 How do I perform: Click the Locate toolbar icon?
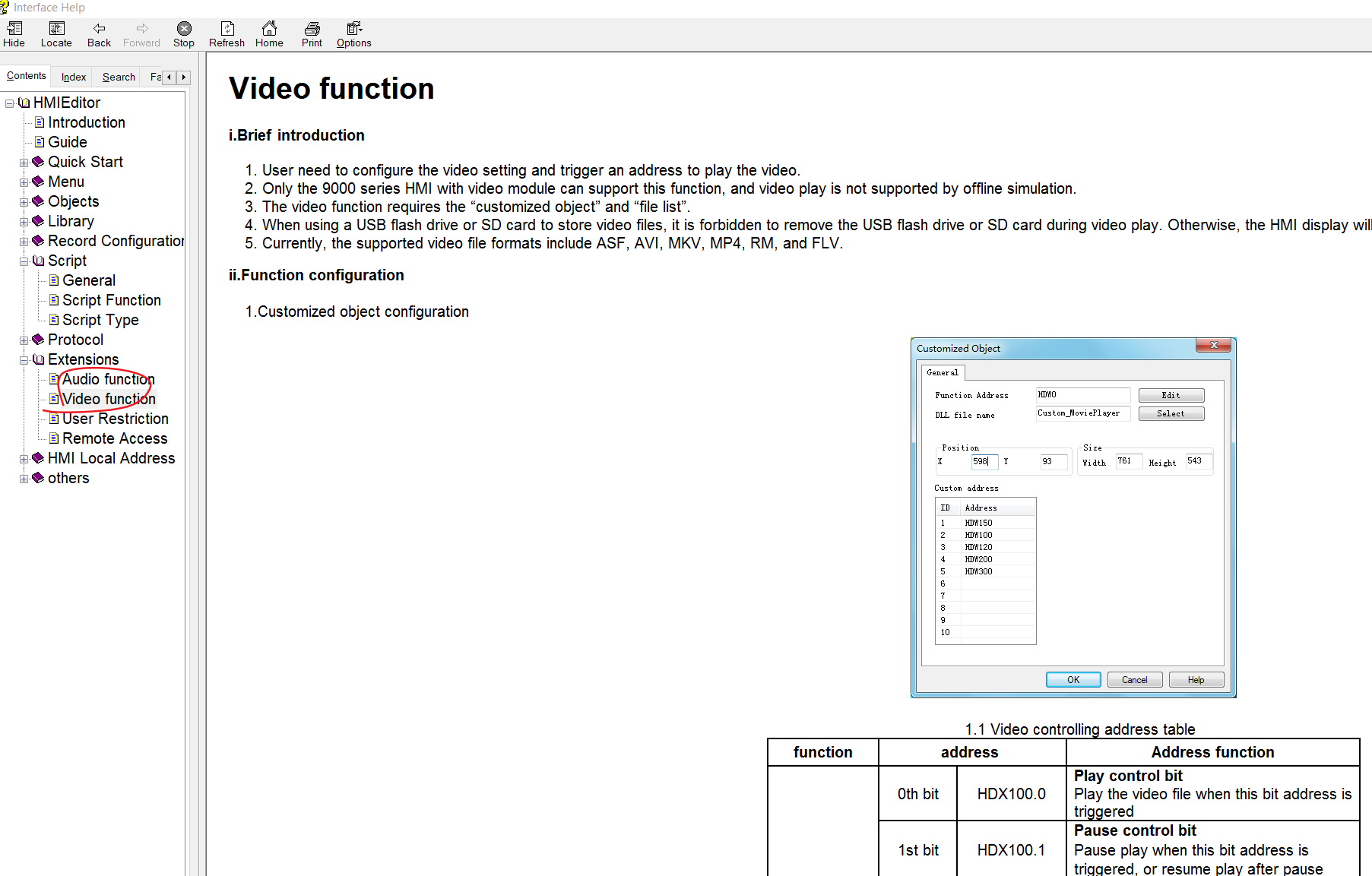click(56, 34)
